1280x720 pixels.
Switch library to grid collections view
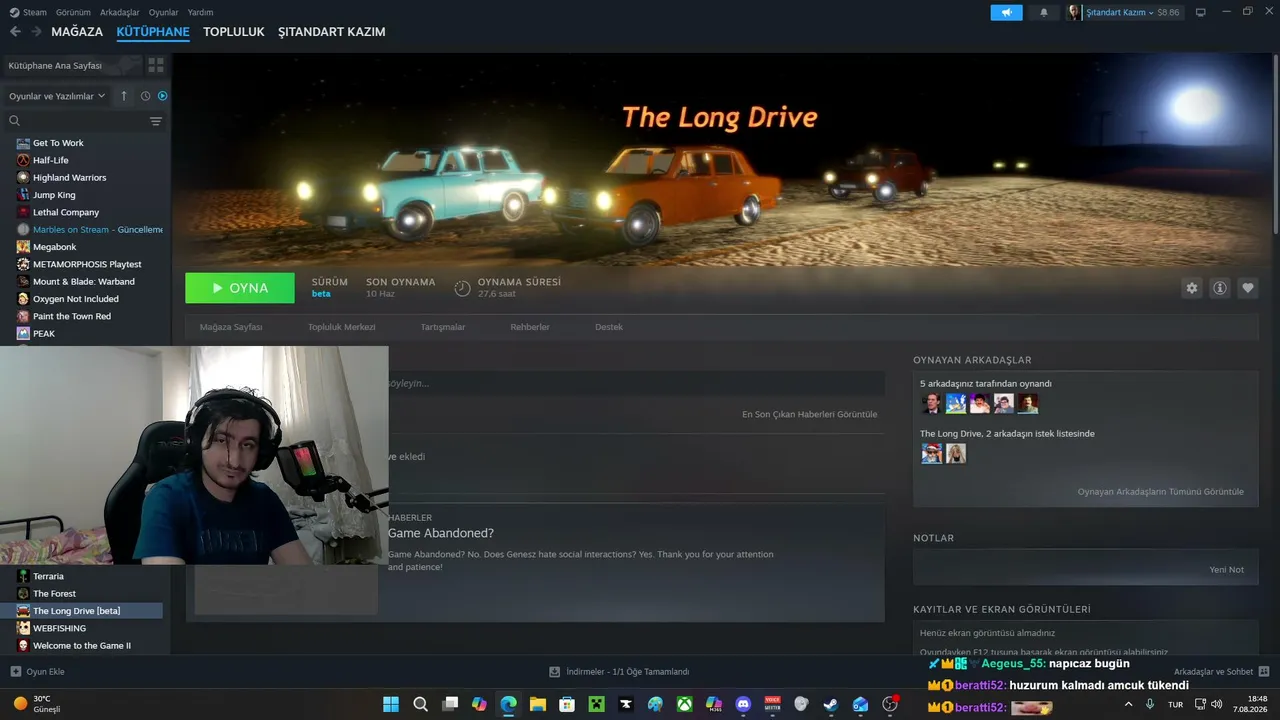[156, 65]
